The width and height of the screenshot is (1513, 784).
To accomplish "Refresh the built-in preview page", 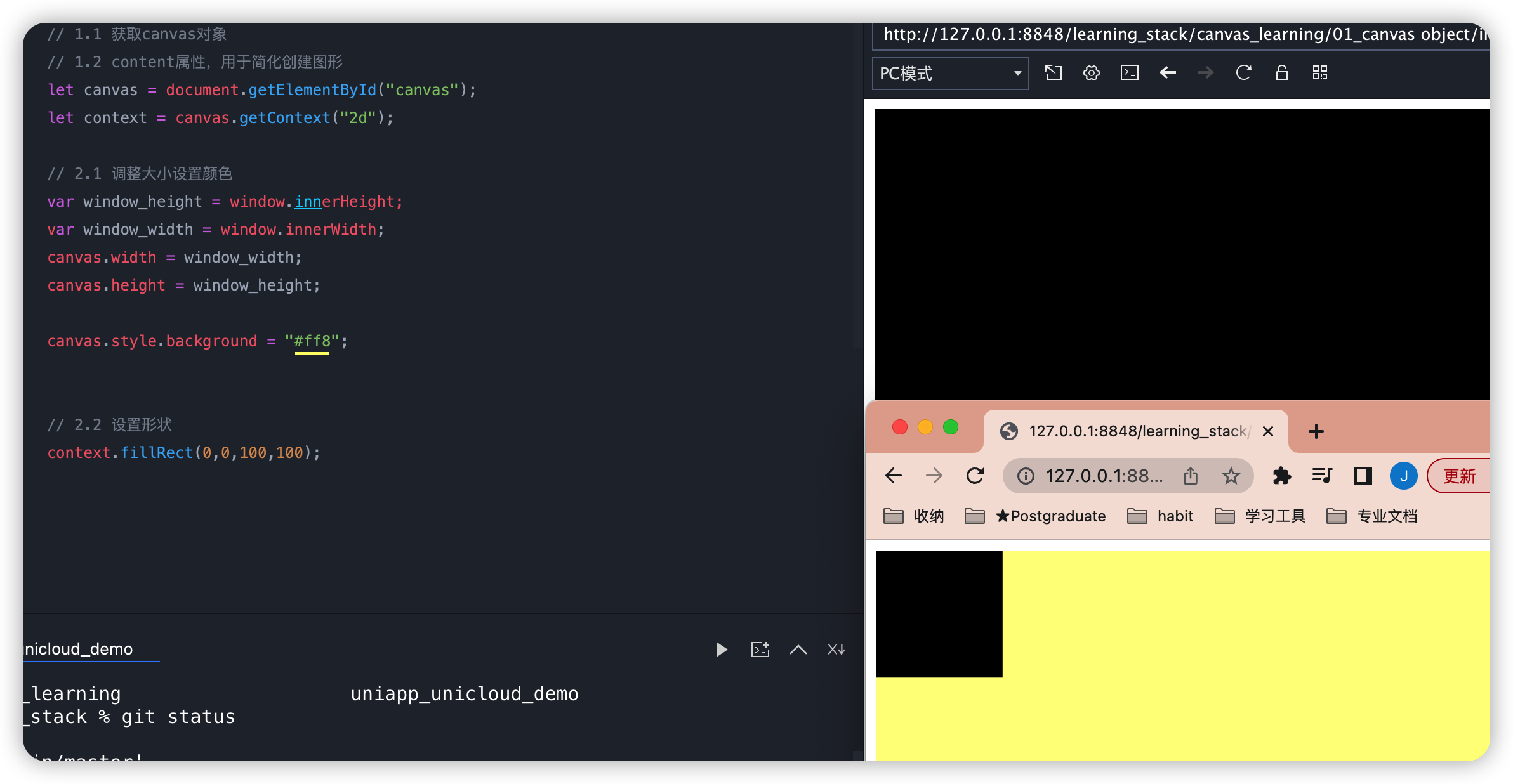I will pos(1243,73).
